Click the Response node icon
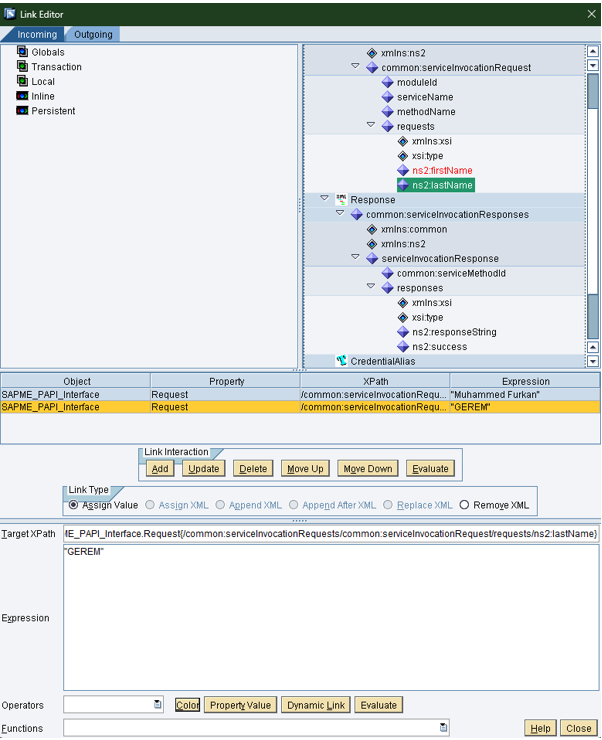The width and height of the screenshot is (602, 740). (x=341, y=199)
